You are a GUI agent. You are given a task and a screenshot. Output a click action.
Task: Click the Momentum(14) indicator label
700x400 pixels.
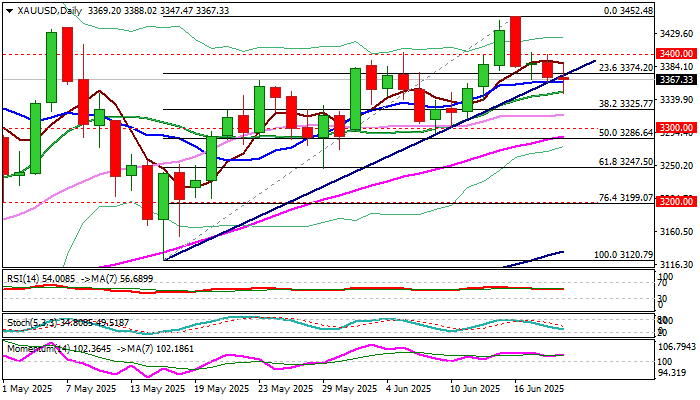(x=38, y=349)
